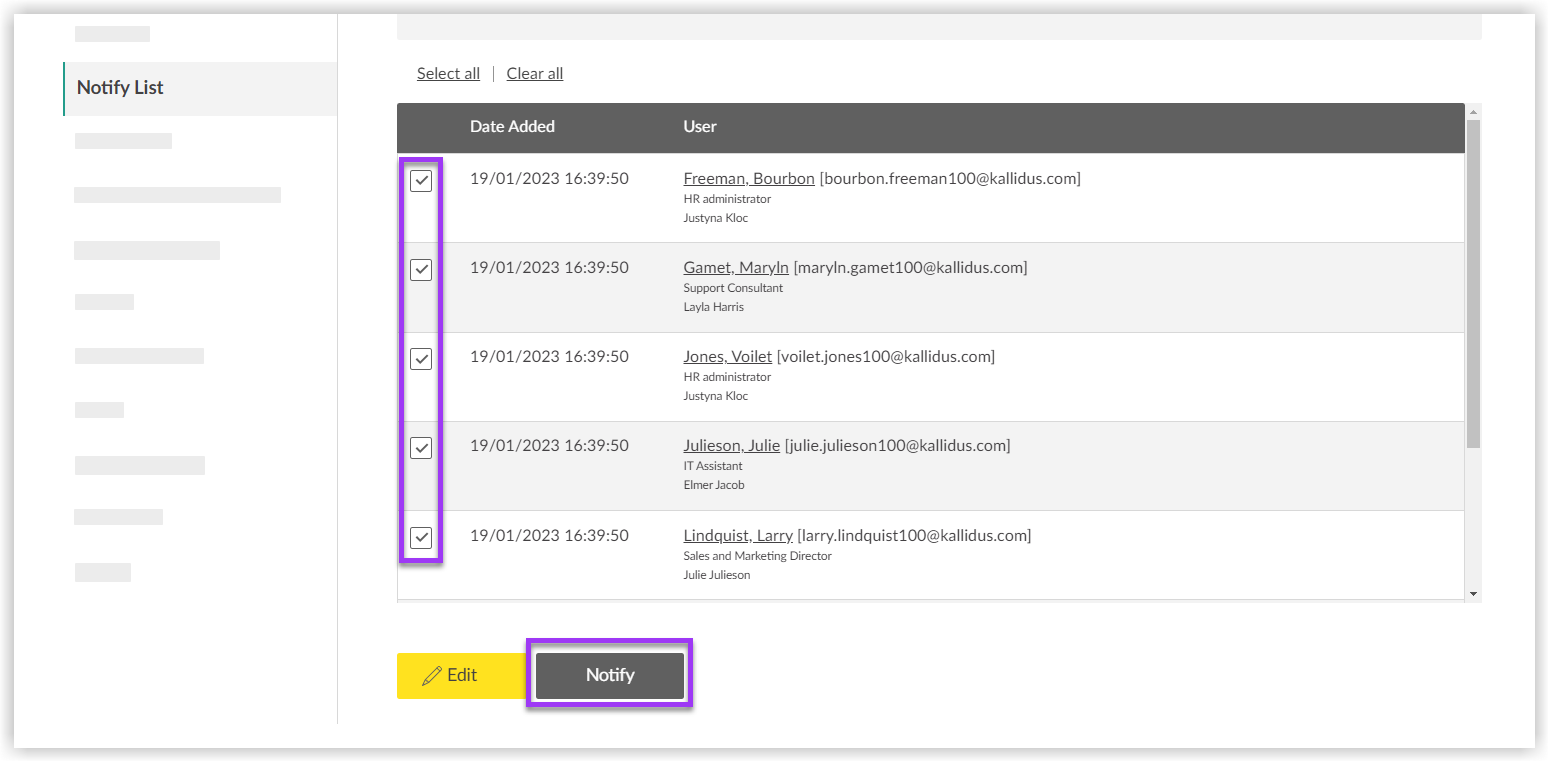Click the pencil icon on Edit button
This screenshot has width=1549, height=762.
point(432,676)
